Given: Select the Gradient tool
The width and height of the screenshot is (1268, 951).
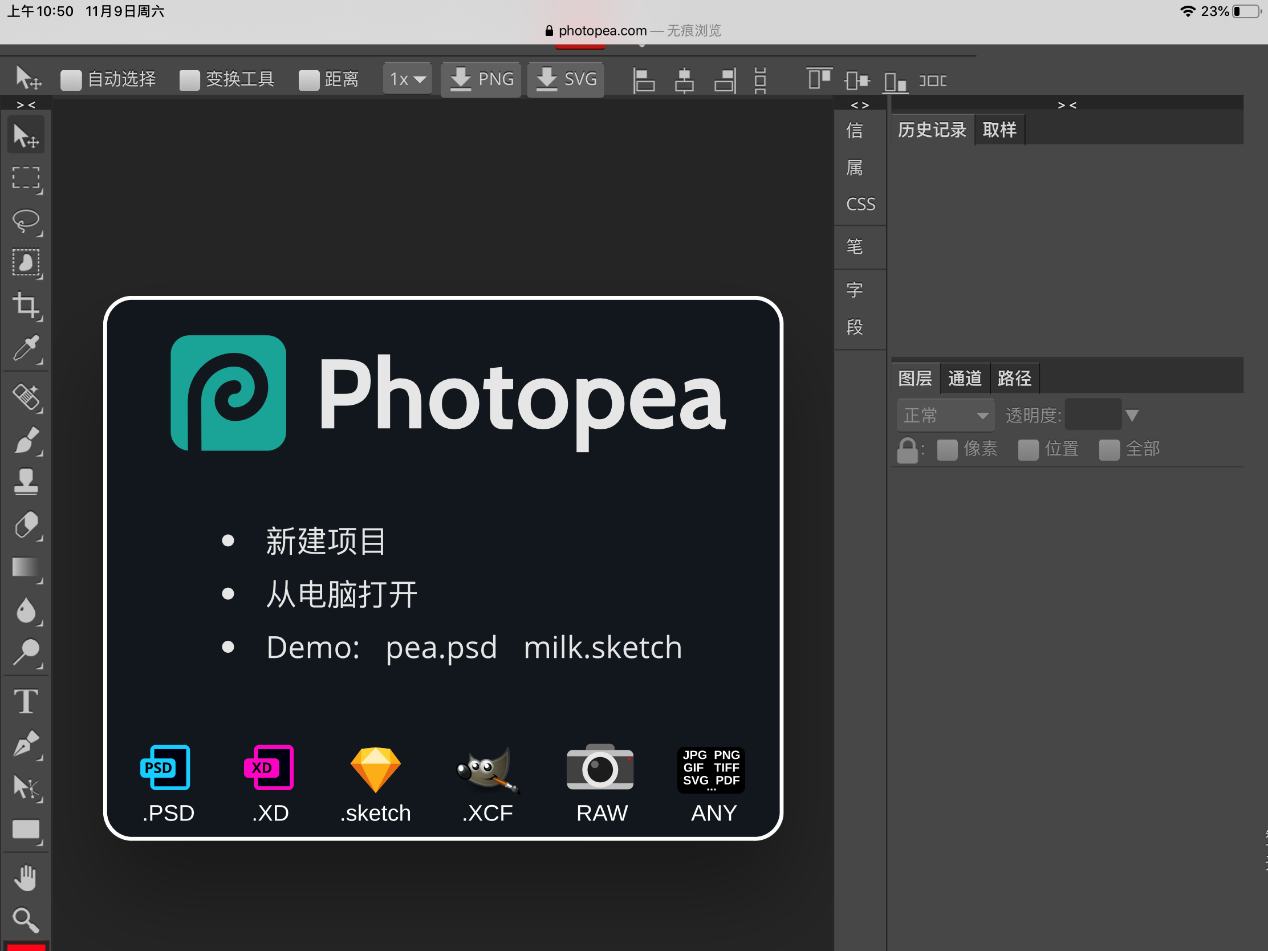Looking at the screenshot, I should tap(26, 568).
